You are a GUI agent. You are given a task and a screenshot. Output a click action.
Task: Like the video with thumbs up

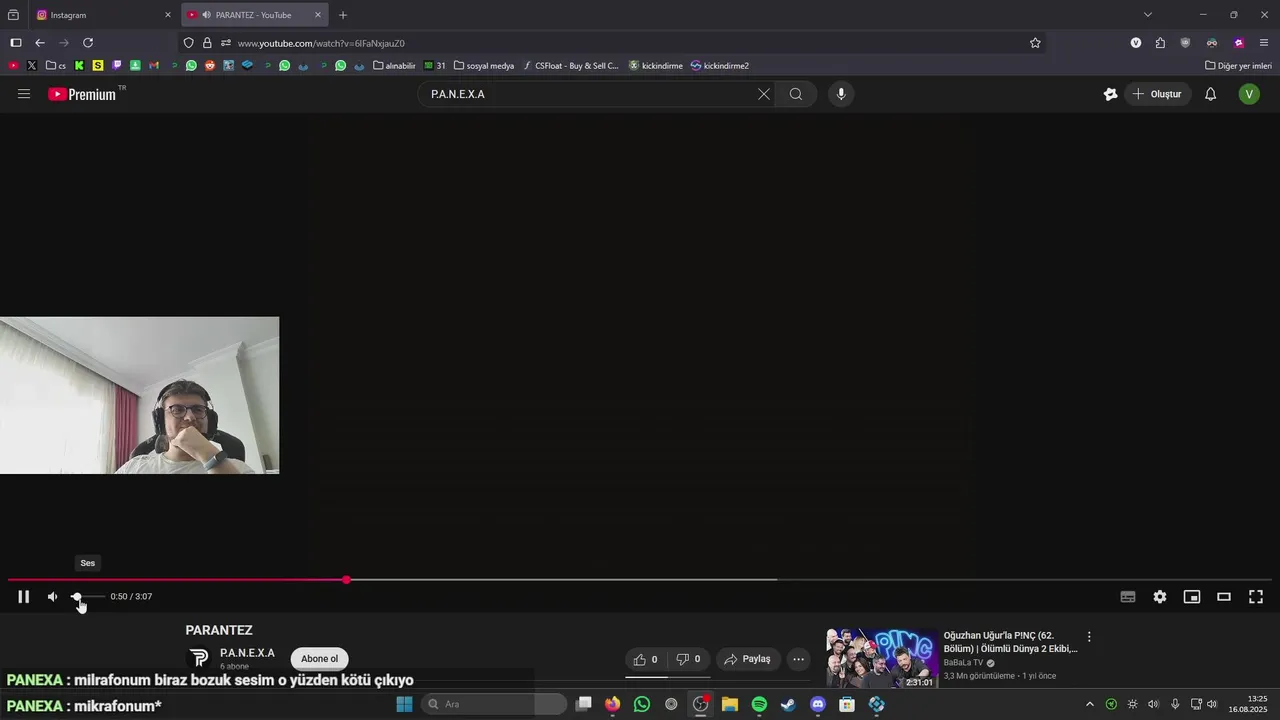tap(646, 659)
